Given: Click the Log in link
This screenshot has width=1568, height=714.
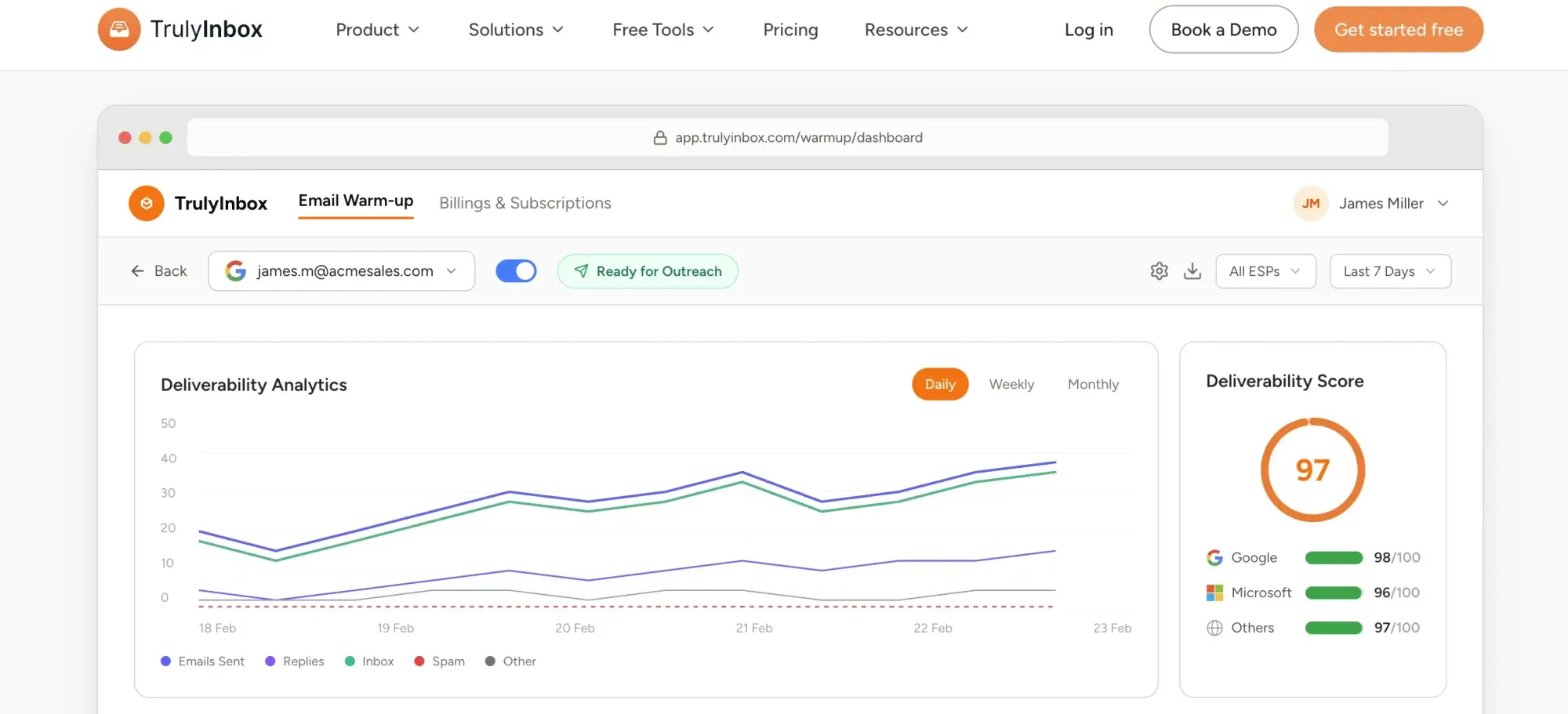Looking at the screenshot, I should 1088,30.
